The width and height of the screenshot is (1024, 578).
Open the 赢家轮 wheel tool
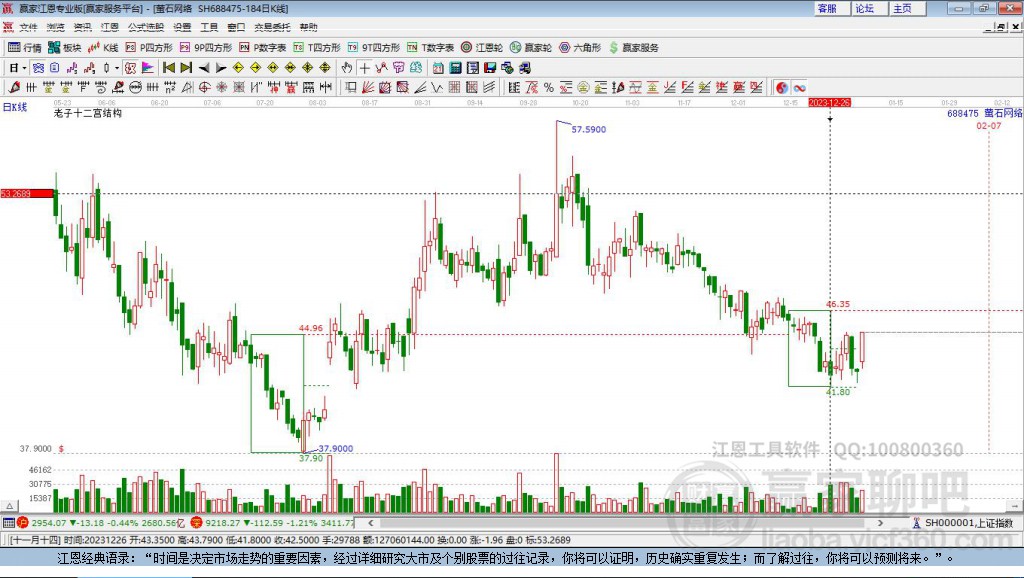click(531, 48)
